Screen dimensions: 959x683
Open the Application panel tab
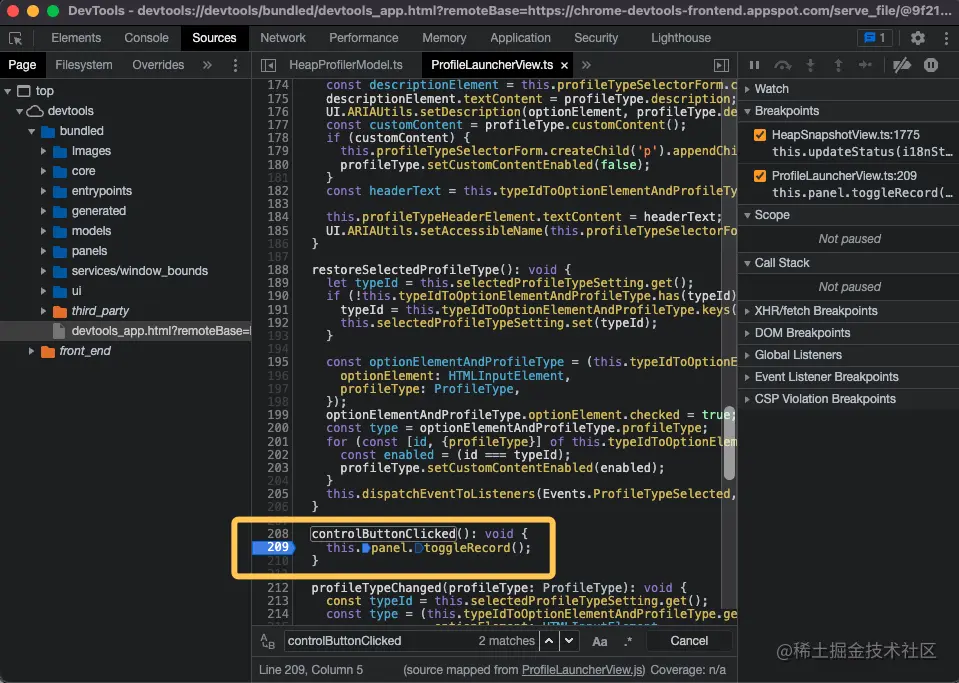[x=520, y=38]
